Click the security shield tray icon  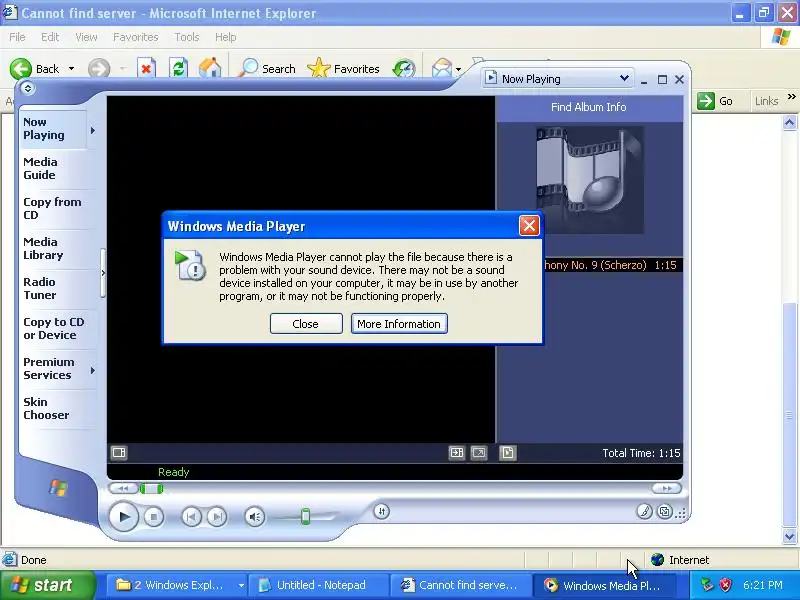point(725,585)
